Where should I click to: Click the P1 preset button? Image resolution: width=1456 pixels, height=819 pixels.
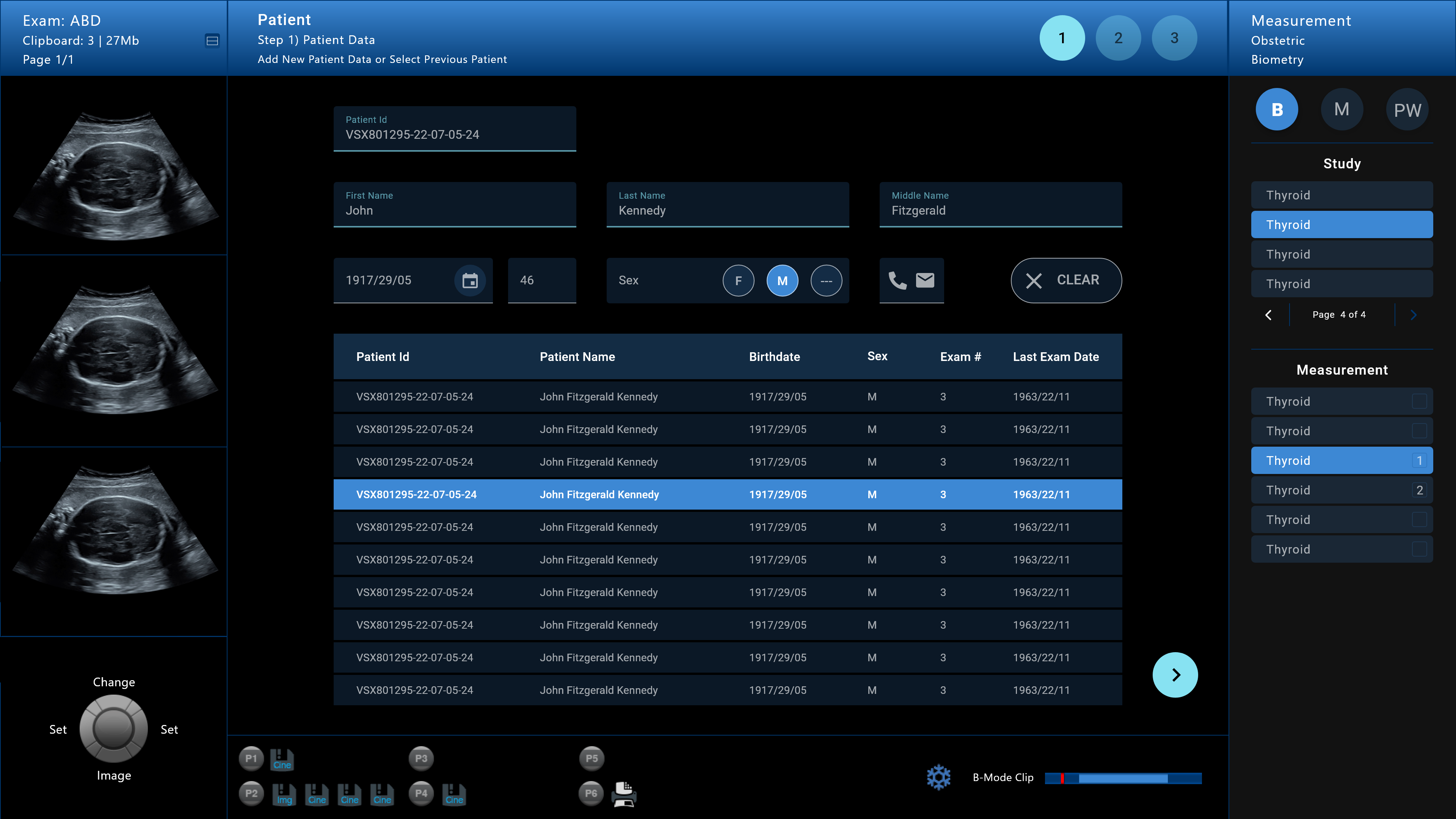coord(251,758)
